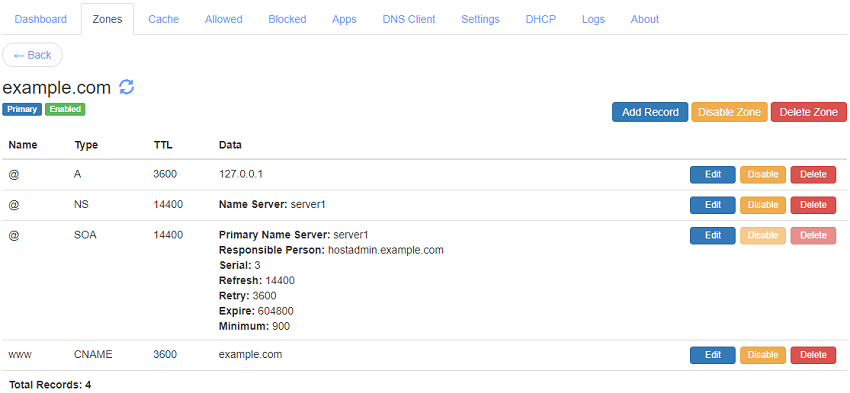The height and width of the screenshot is (393, 850).
Task: Delete the example.com zone
Action: point(808,112)
